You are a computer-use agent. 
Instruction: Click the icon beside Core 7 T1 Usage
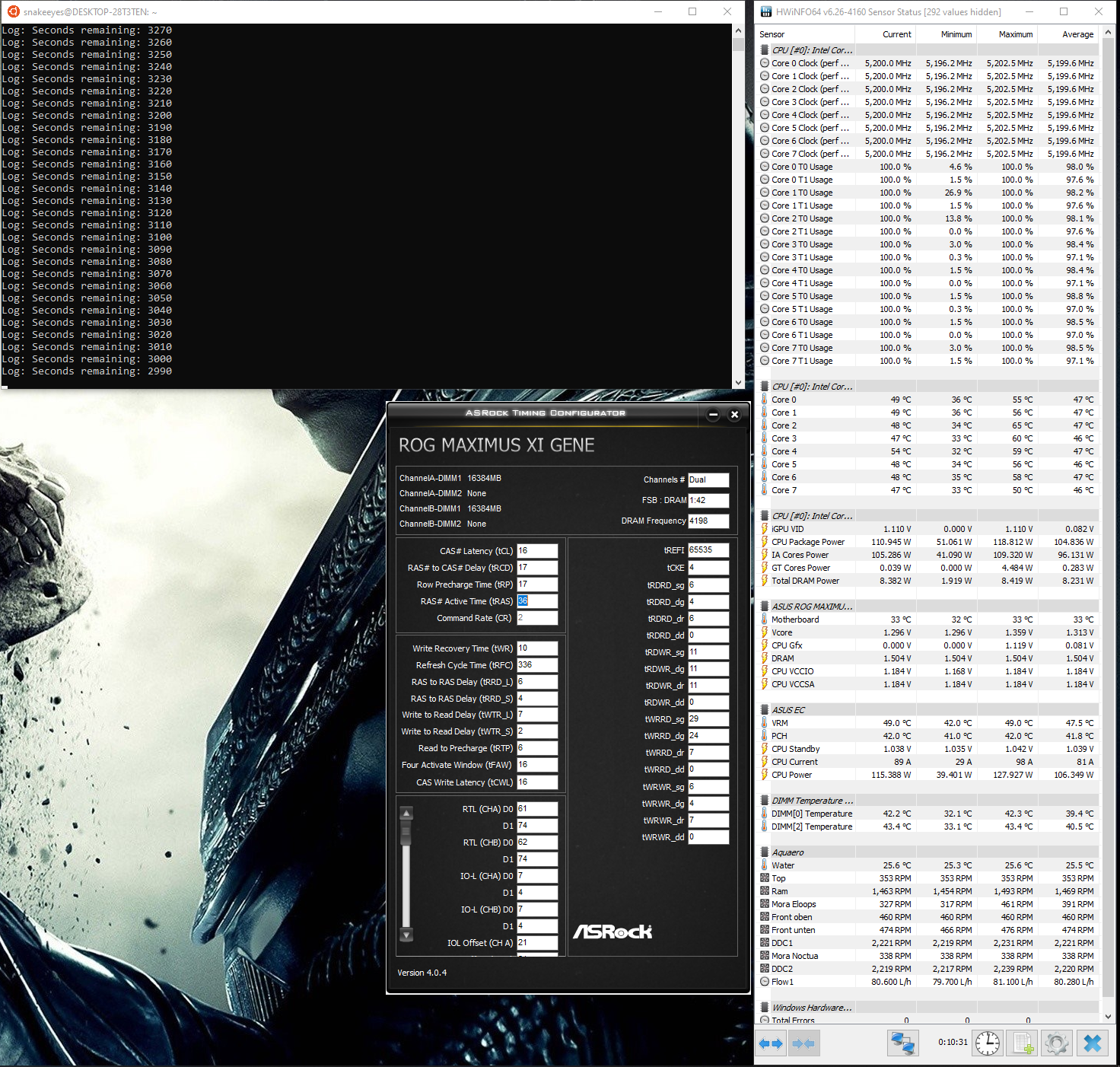pyautogui.click(x=765, y=361)
